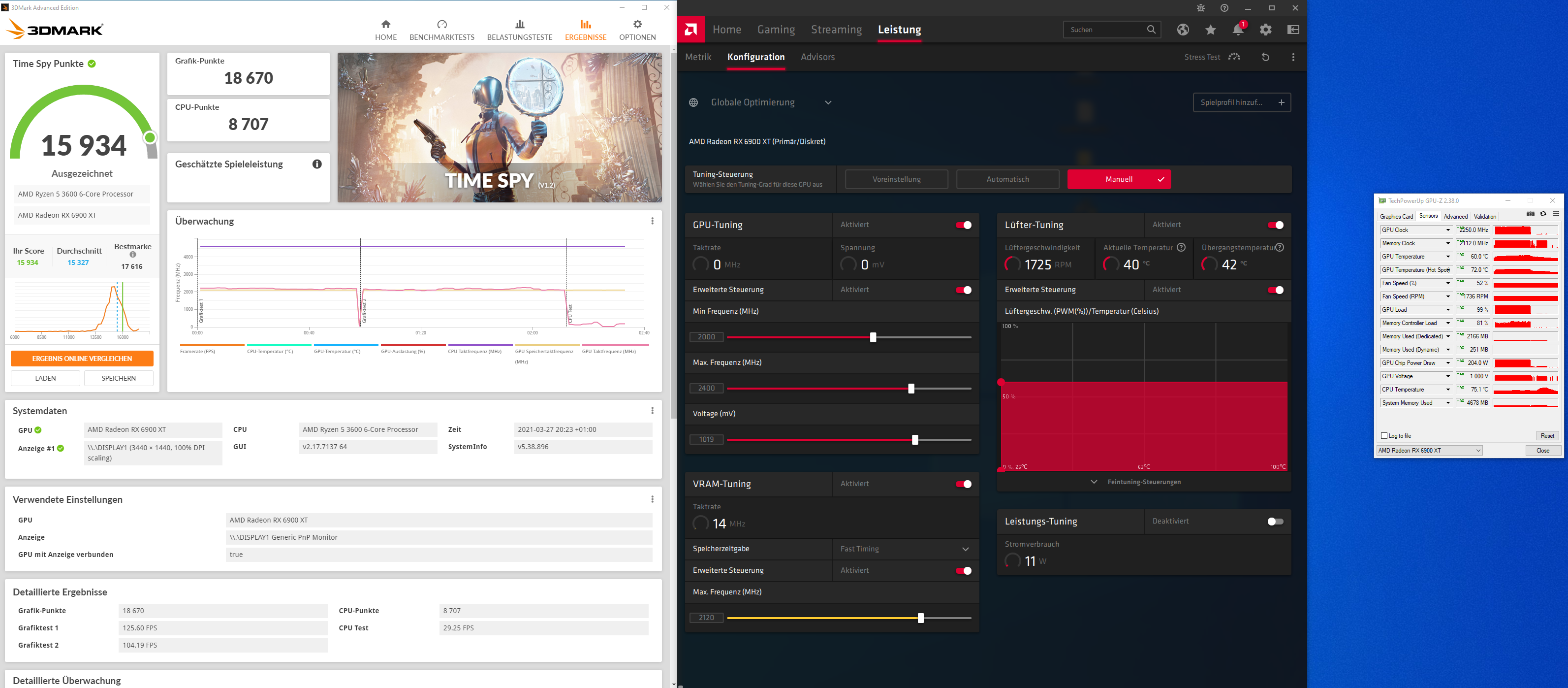Expand the Globale Optimierung dropdown

828,103
